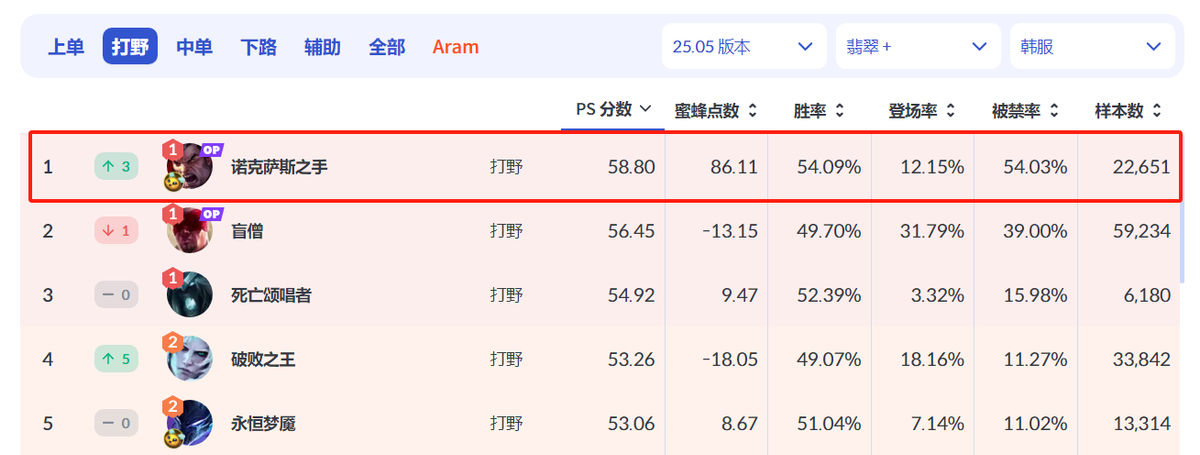1200x455 pixels.
Task: Click the 永恒梦魇 champion portrait
Action: pos(190,422)
